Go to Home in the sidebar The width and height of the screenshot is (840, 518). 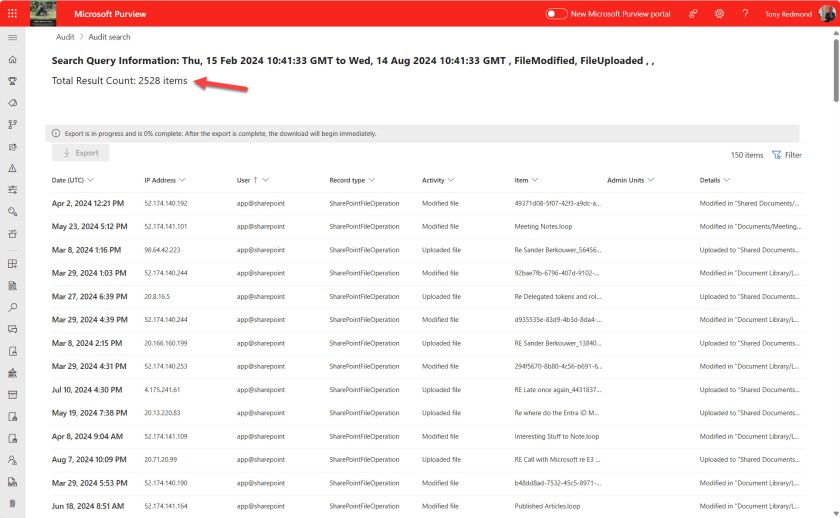(x=12, y=59)
